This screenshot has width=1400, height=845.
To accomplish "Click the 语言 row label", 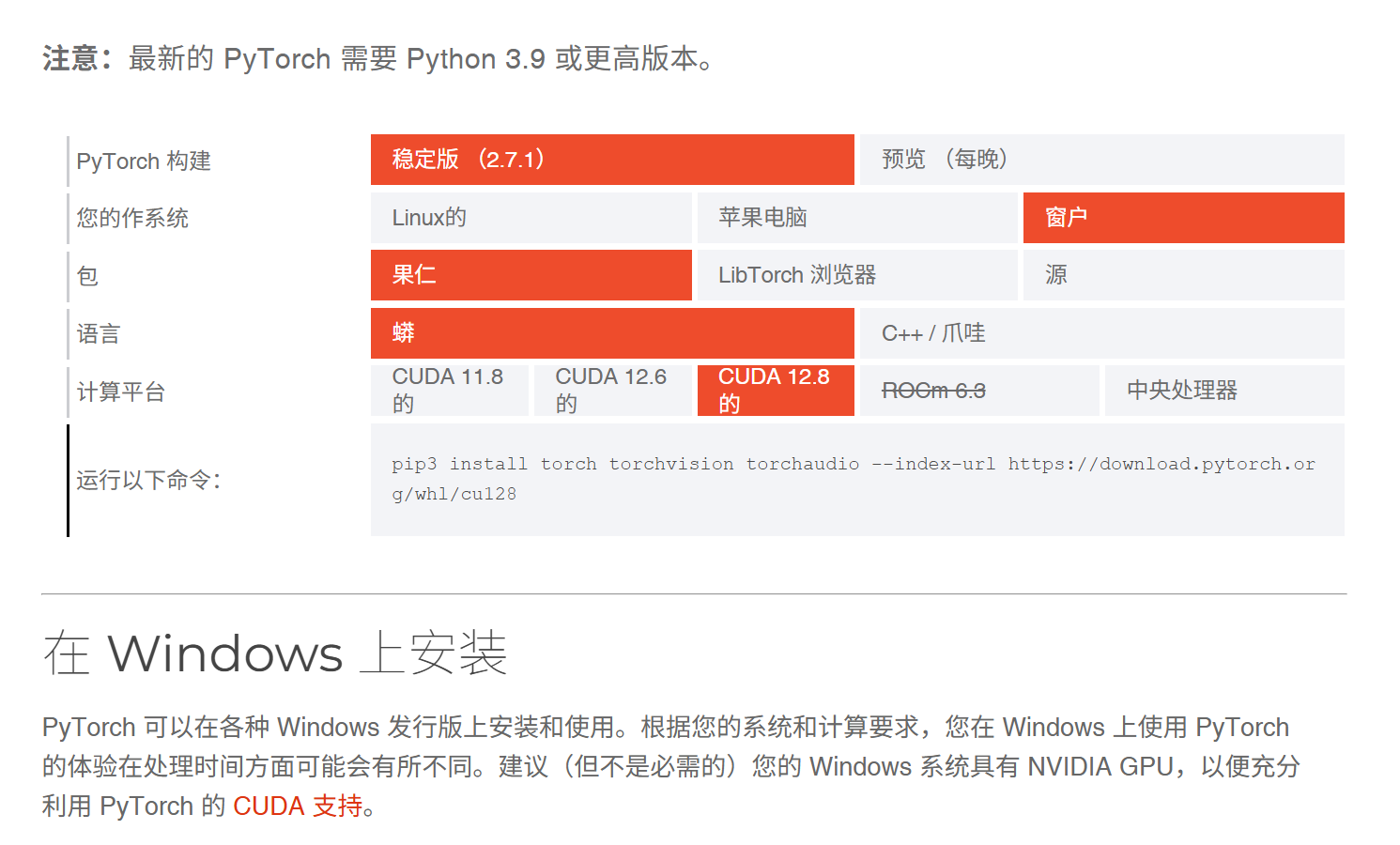I will [99, 334].
